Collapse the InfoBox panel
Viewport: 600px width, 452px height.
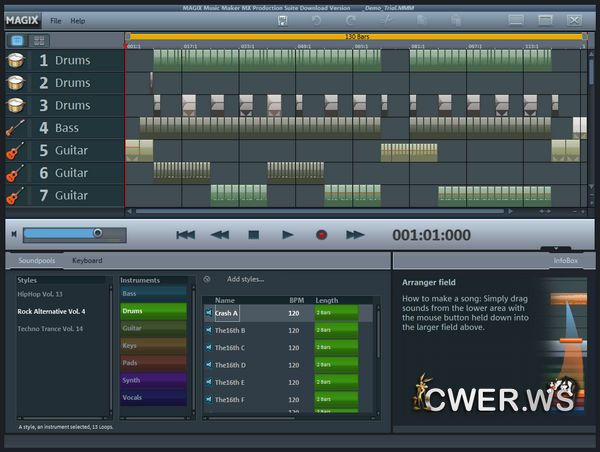pos(556,249)
